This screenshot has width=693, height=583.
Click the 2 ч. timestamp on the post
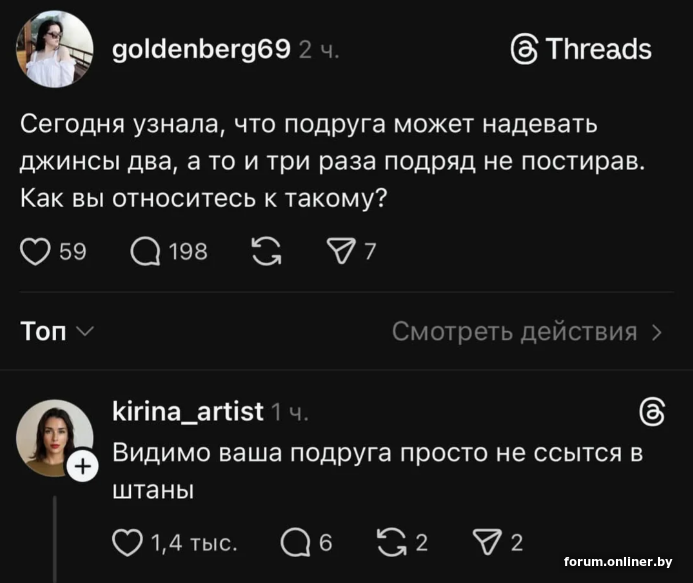(320, 50)
